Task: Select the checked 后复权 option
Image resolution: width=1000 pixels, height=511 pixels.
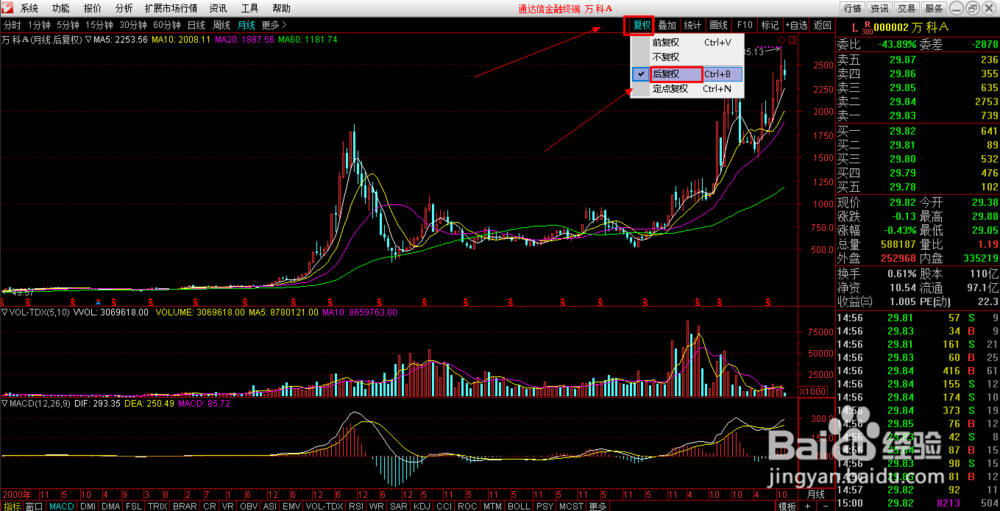Action: click(688, 74)
